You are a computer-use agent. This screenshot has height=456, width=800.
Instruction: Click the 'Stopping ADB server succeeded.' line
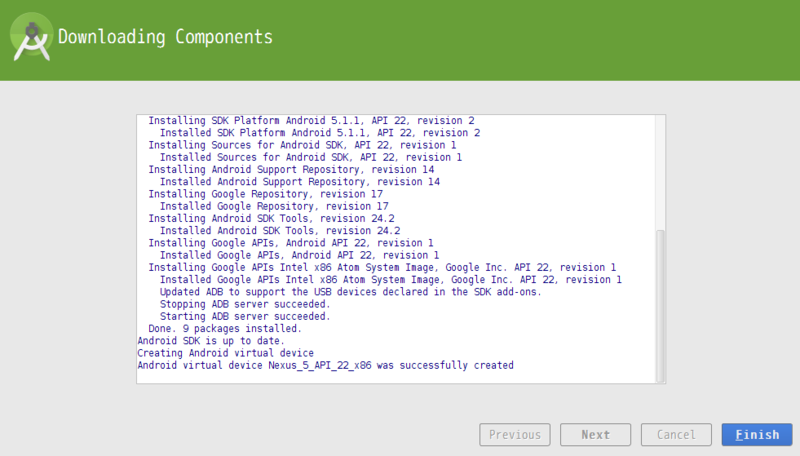(x=245, y=304)
